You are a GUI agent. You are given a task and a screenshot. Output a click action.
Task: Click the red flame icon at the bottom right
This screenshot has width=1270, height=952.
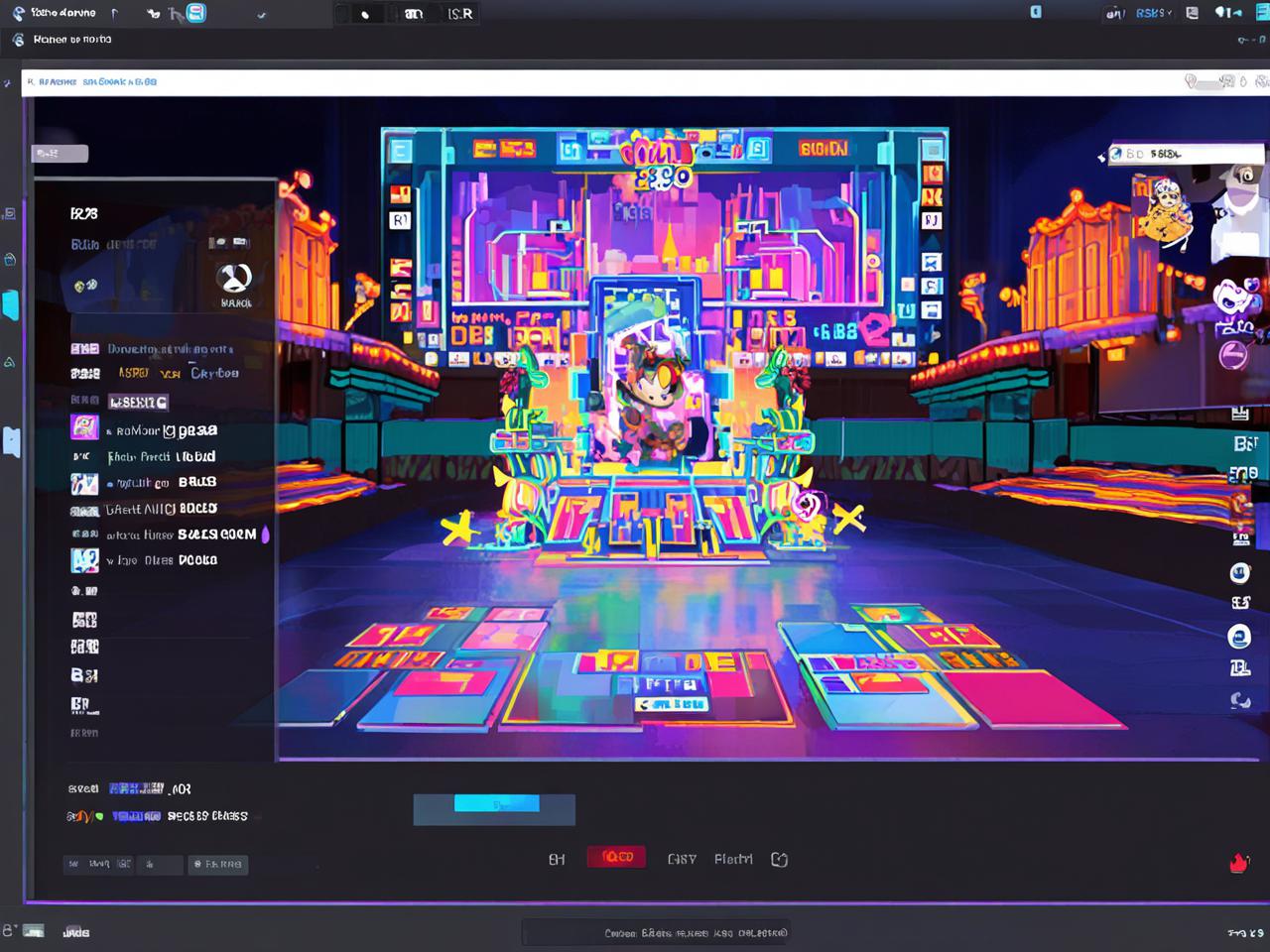[x=1239, y=863]
